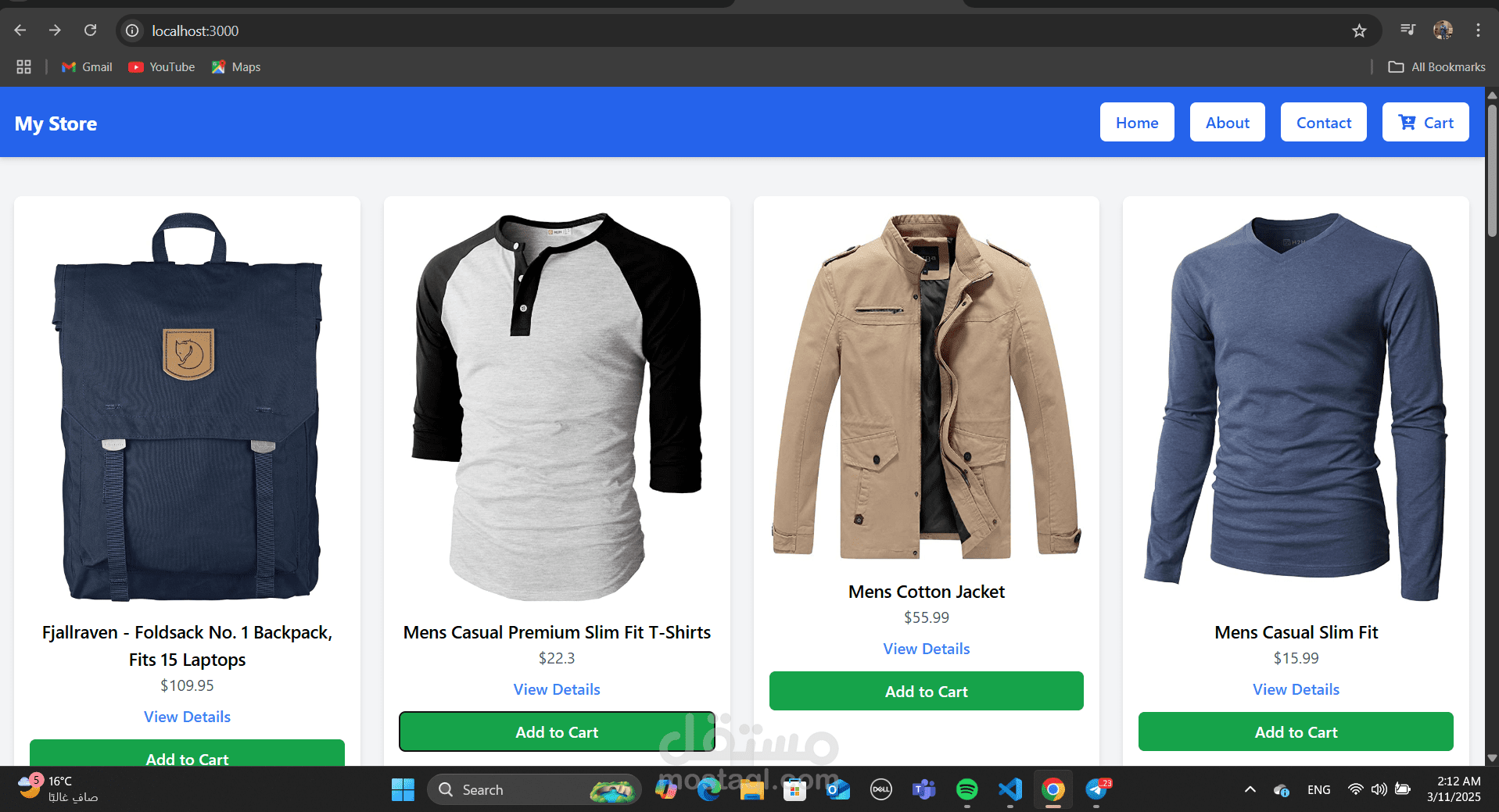The width and height of the screenshot is (1499, 812).
Task: Add Mens Casual Slim Fit to cart
Action: point(1296,732)
